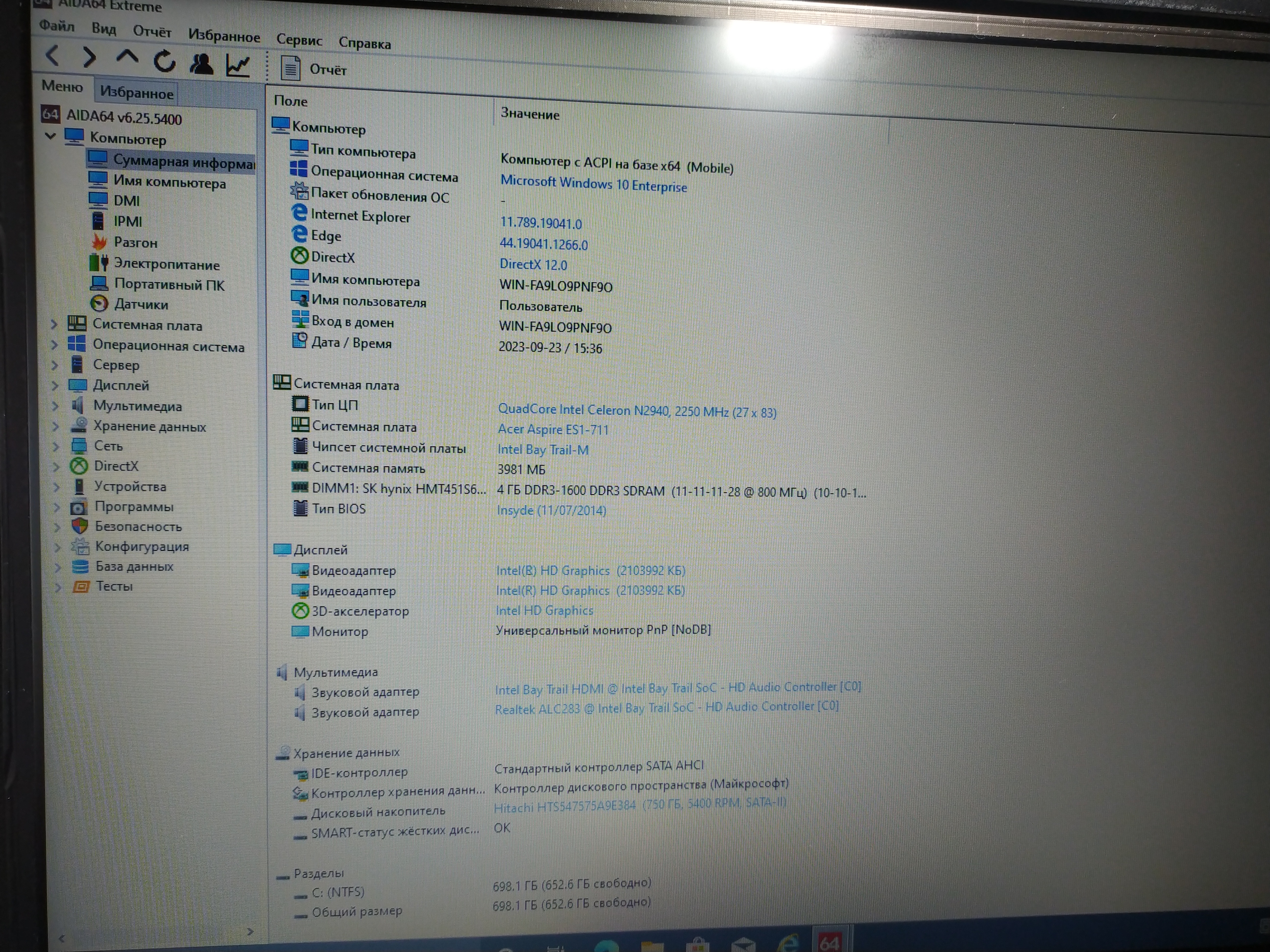This screenshot has width=1270, height=952.
Task: Click the Электропитание battery icon
Action: [99, 262]
